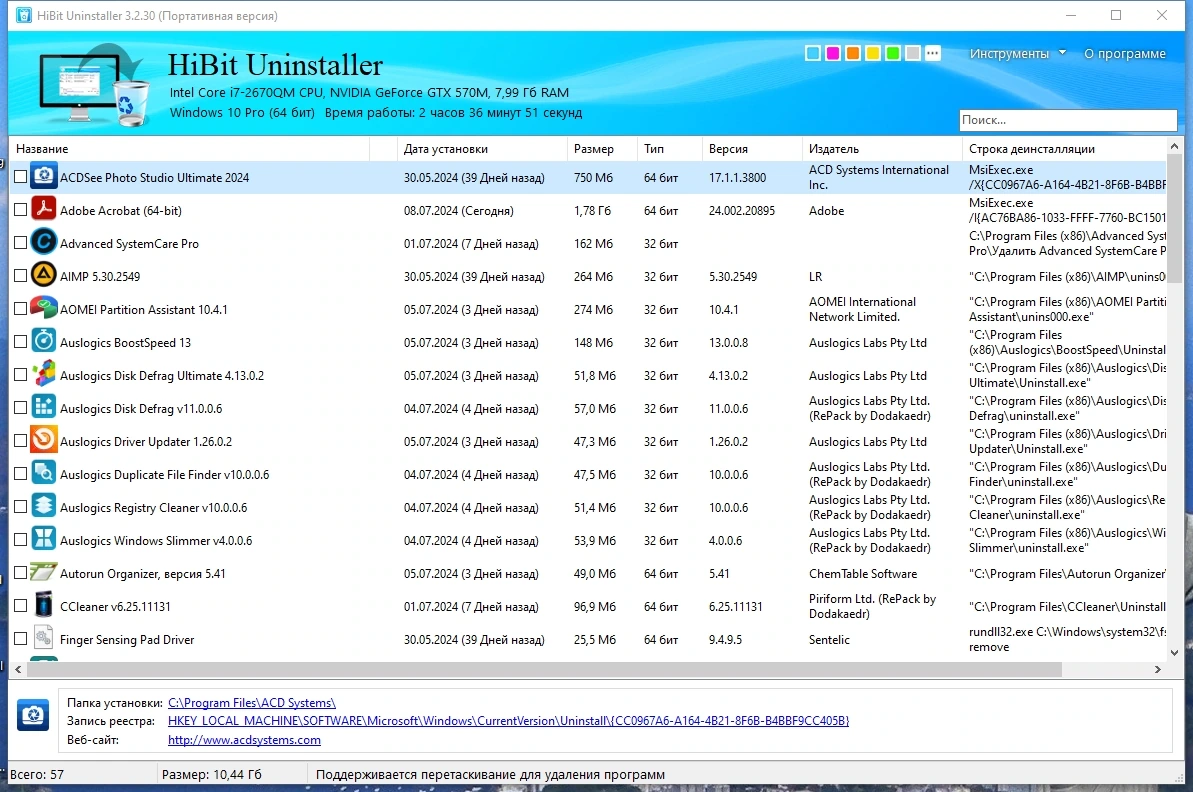Click the Размер: 10,44 Гб status bar entry
Viewport: 1193px width, 792px height.
(x=212, y=775)
